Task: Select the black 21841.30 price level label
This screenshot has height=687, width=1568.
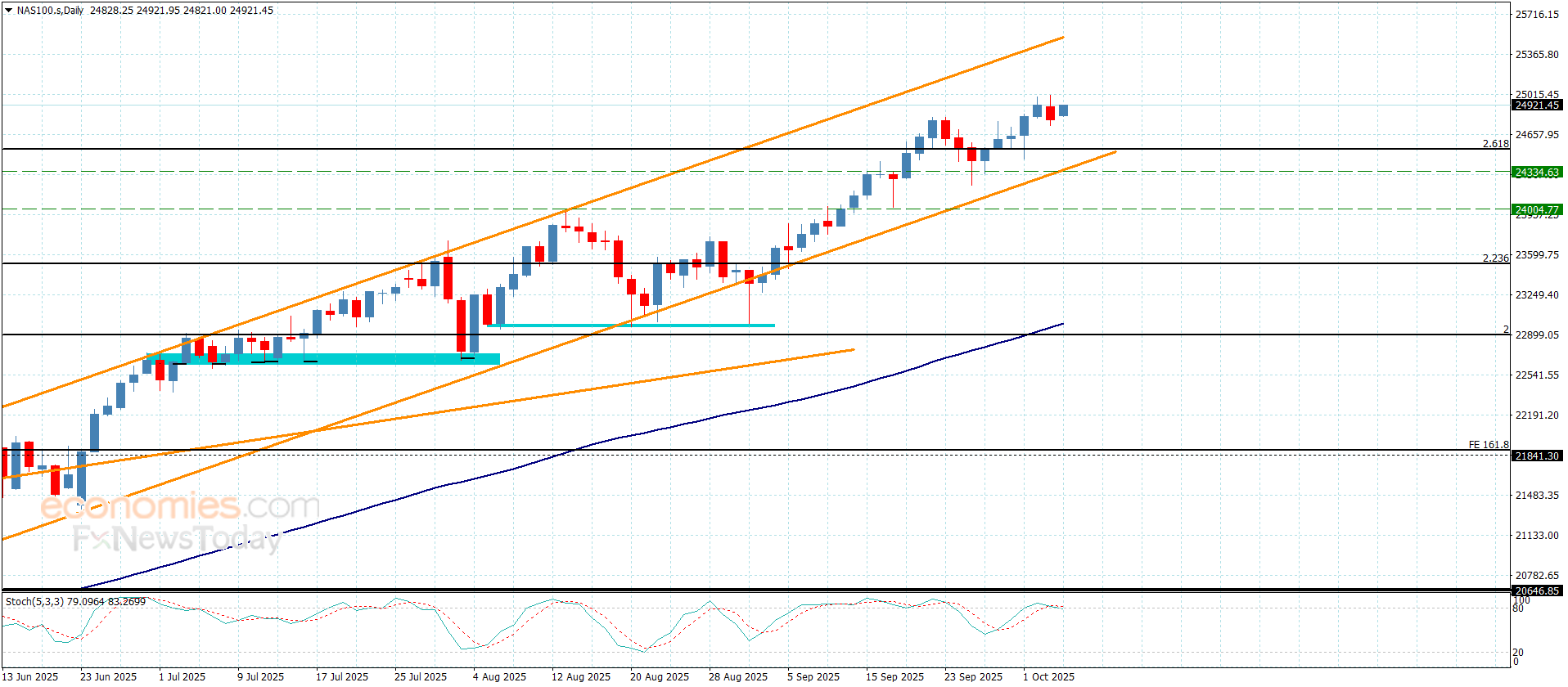Action: [x=1537, y=456]
